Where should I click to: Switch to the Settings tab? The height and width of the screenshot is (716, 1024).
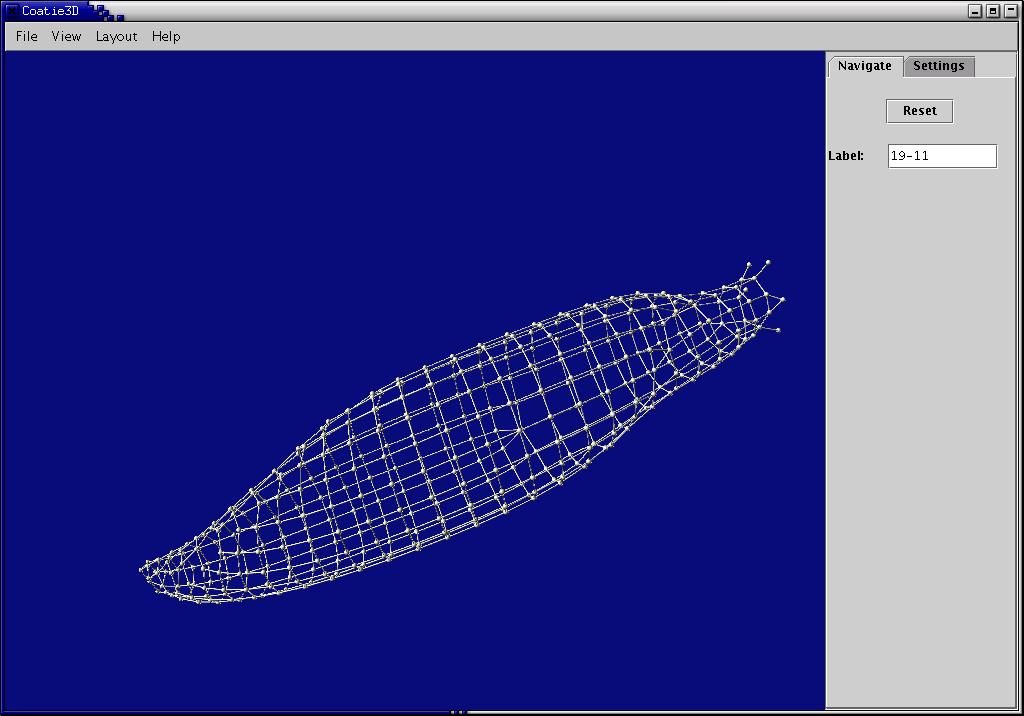coord(938,66)
